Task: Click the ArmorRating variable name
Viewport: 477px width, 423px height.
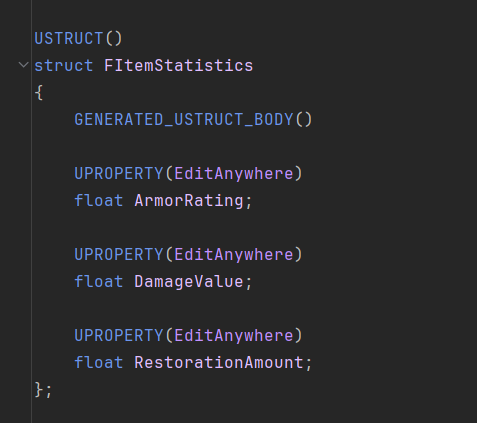Action: tap(189, 201)
